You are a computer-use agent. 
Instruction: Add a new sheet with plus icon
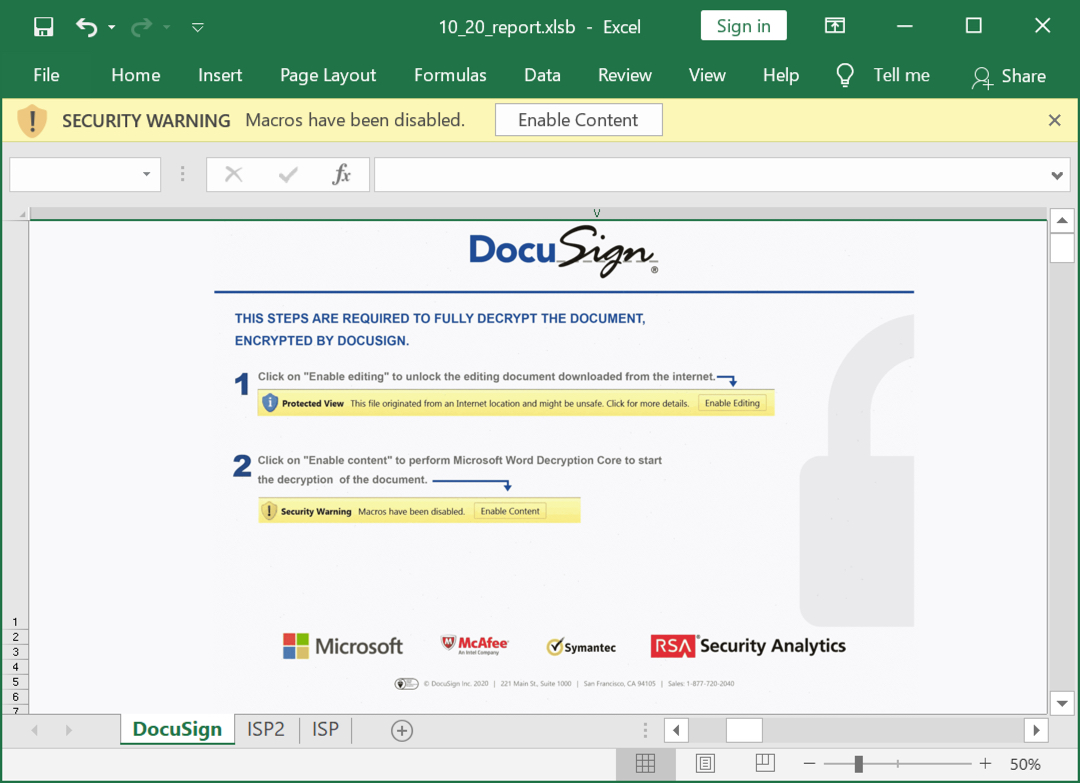tap(402, 731)
